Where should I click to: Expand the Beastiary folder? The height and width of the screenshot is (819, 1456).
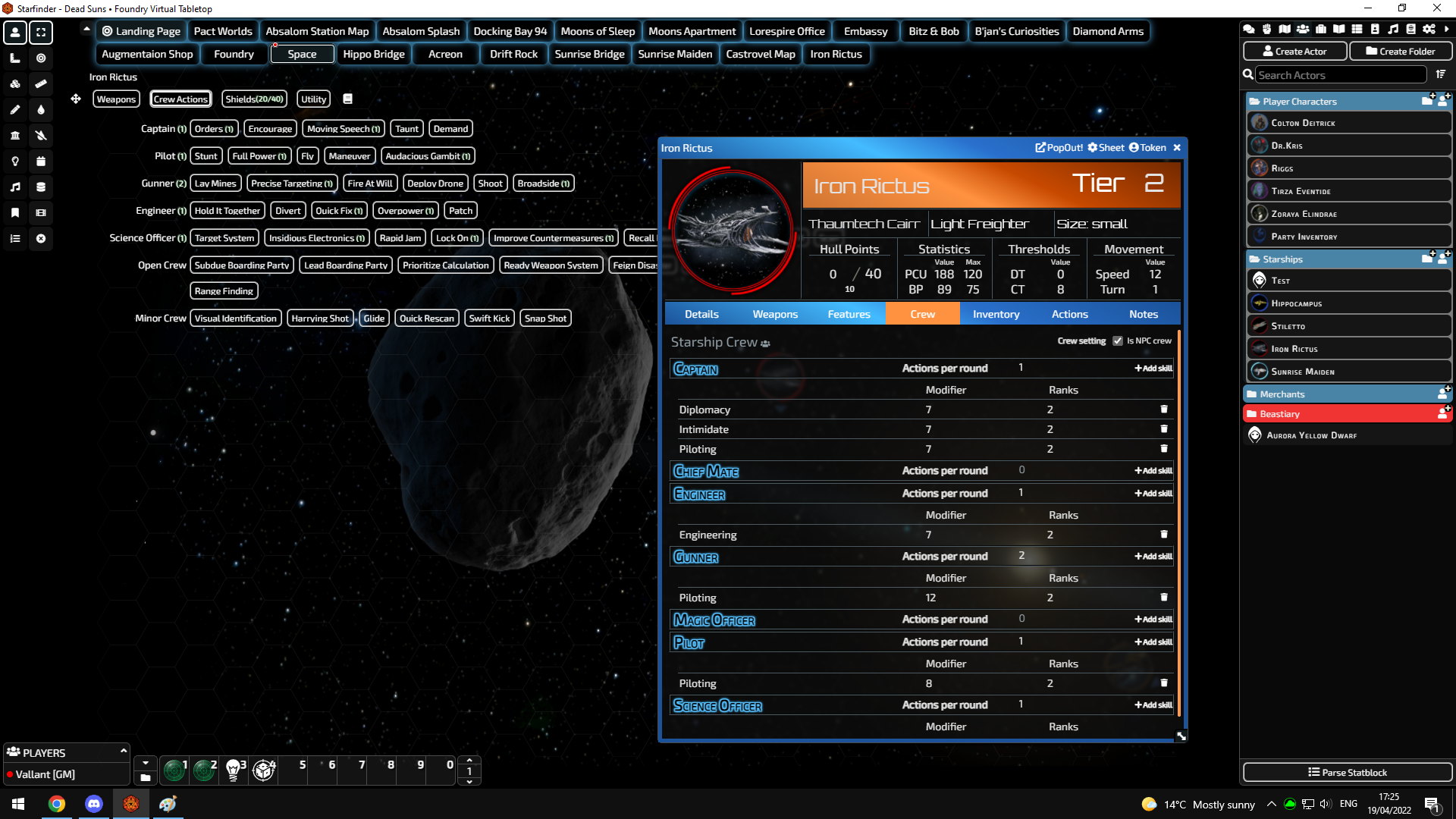click(1280, 414)
